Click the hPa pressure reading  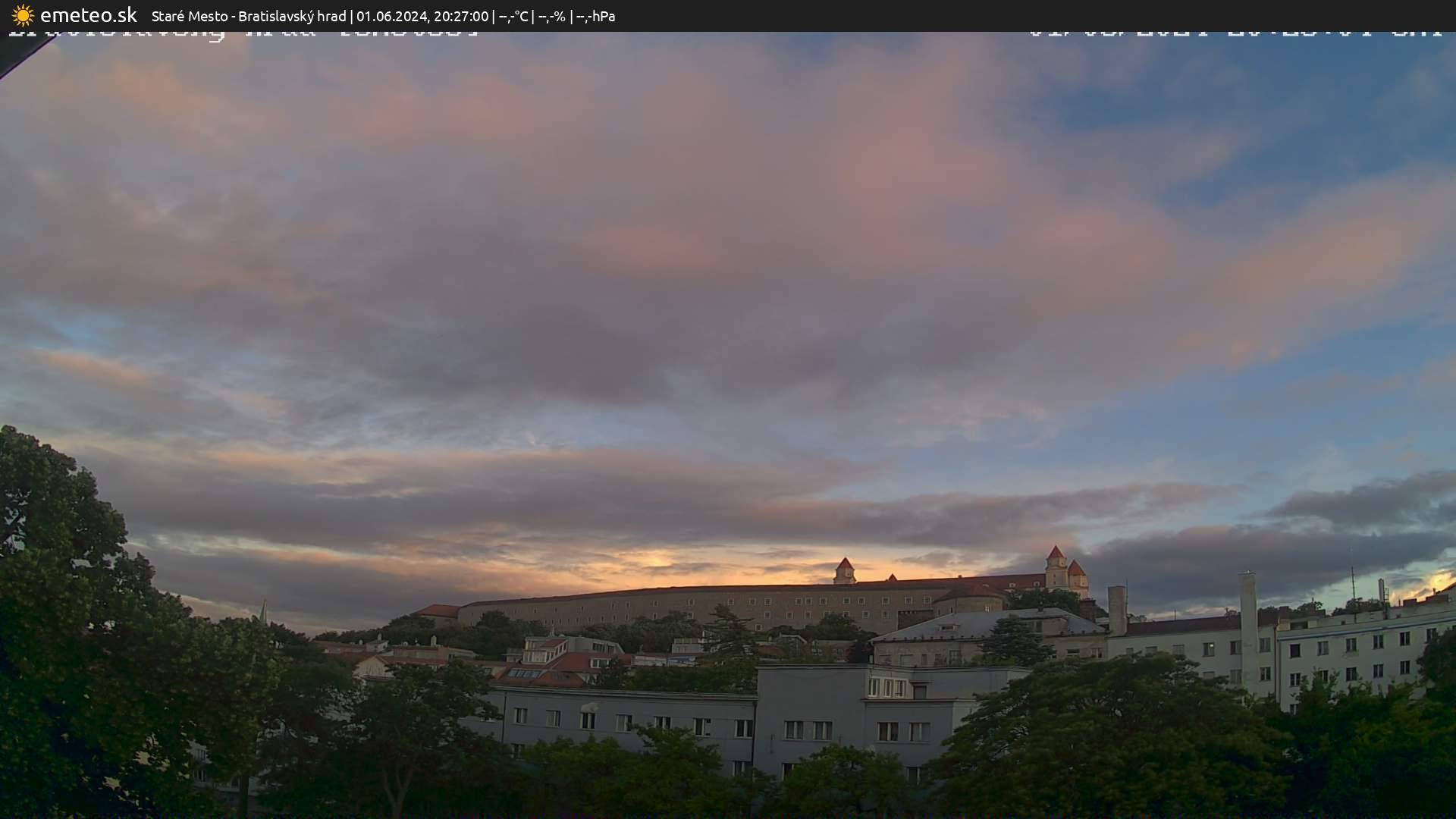point(596,16)
